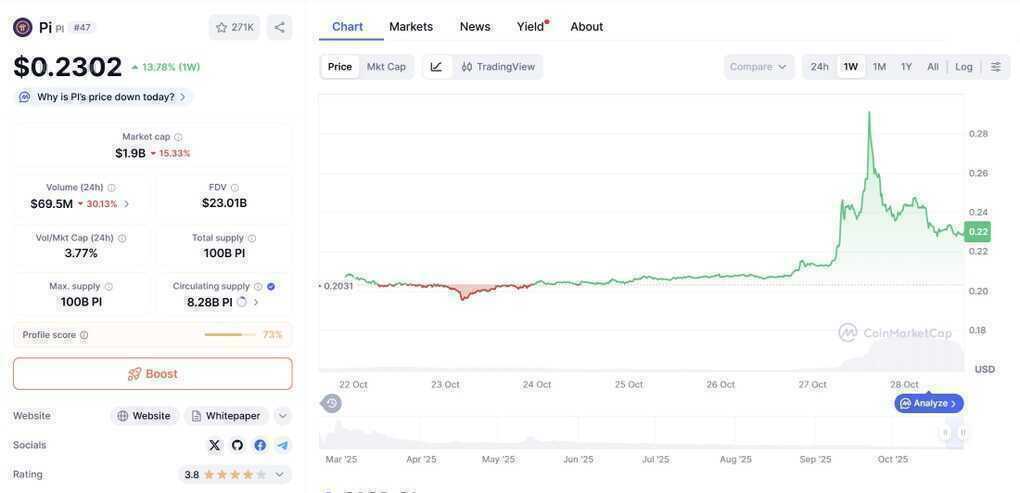Open the X (Twitter) social link
This screenshot has width=1020, height=493.
(214, 445)
